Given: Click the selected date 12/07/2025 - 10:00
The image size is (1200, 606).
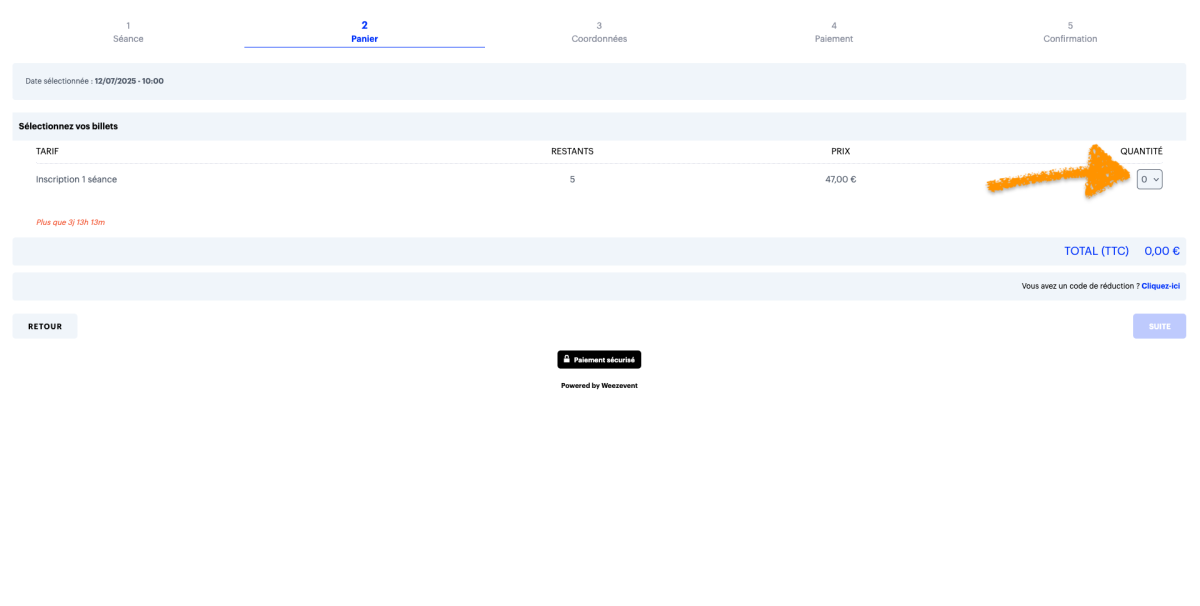Looking at the screenshot, I should (129, 81).
